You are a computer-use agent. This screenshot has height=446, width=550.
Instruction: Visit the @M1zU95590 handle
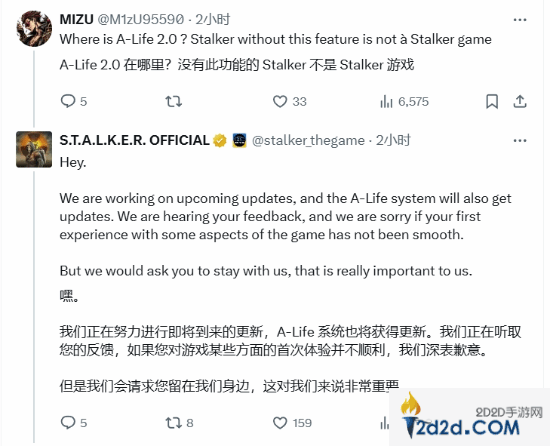140,19
